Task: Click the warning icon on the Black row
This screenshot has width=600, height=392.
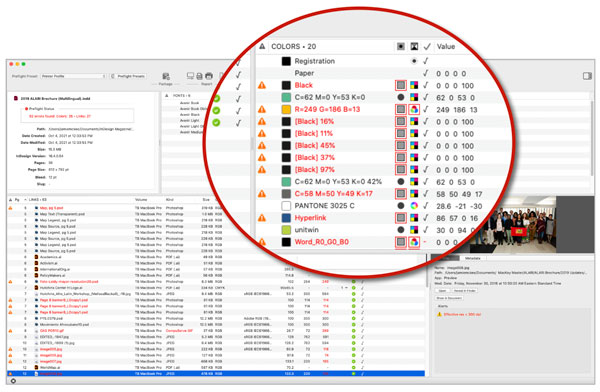Action: (x=262, y=85)
